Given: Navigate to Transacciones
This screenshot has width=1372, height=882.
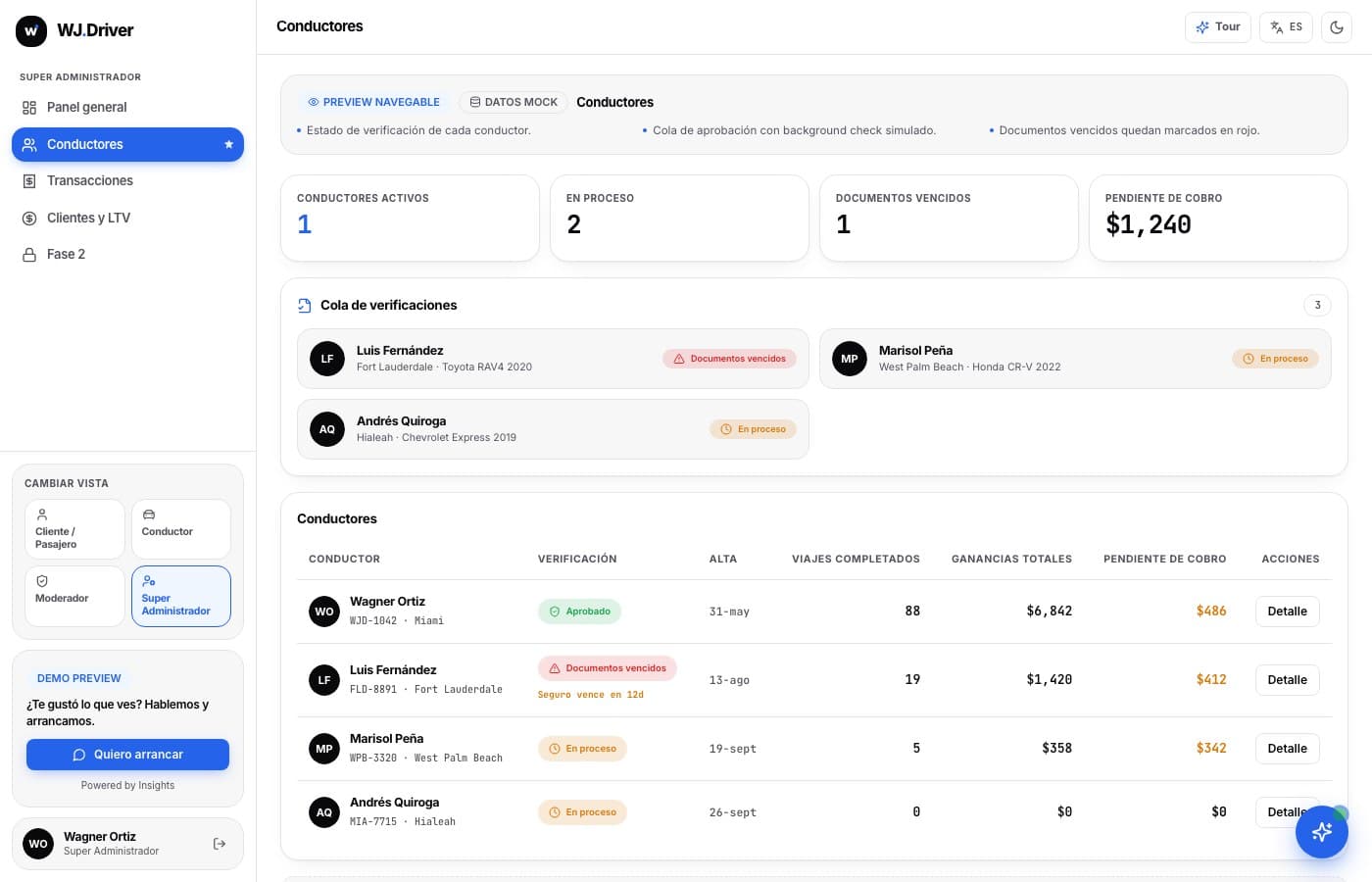Looking at the screenshot, I should (x=127, y=181).
